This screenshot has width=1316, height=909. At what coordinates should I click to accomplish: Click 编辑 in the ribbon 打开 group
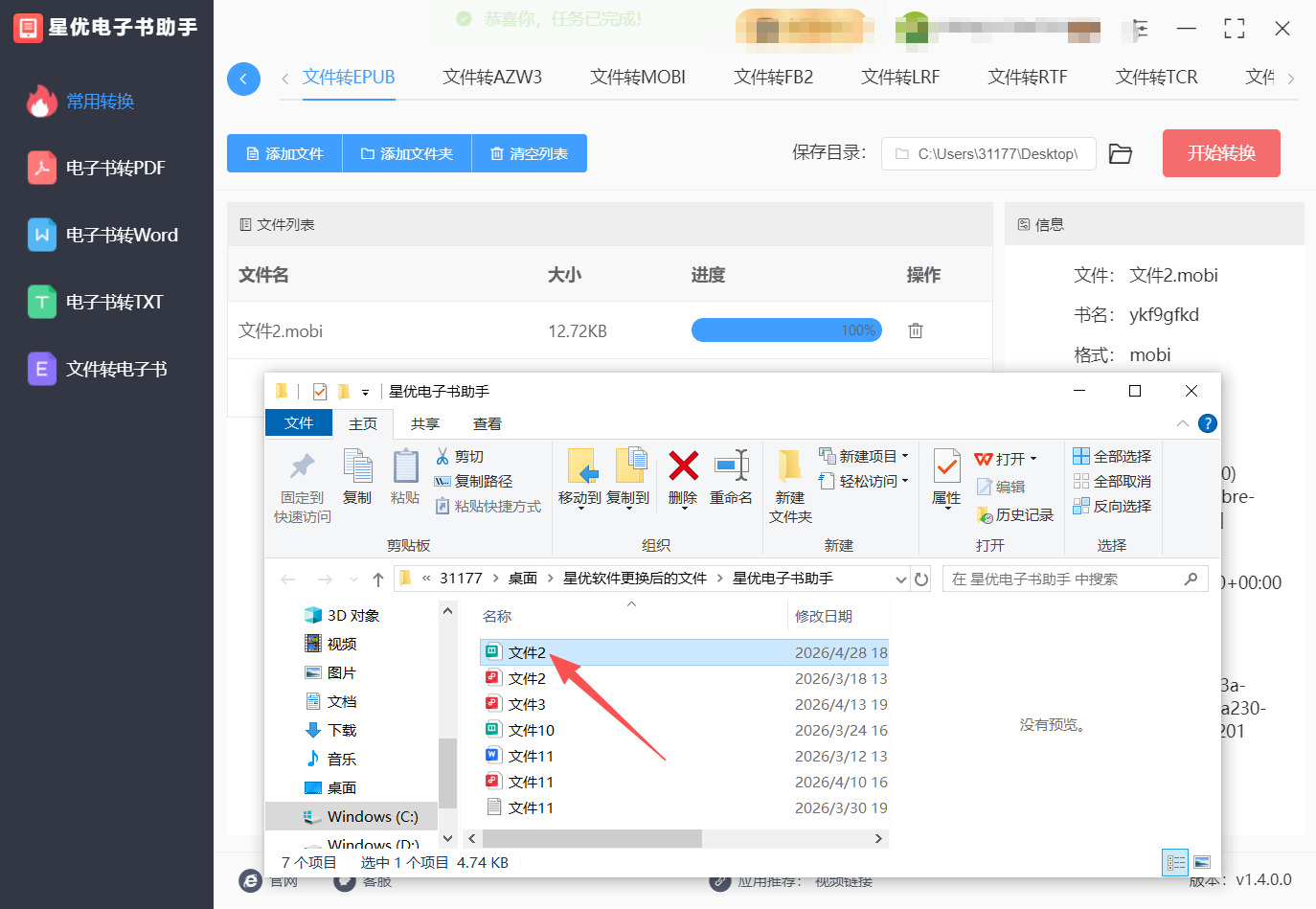coord(1001,488)
